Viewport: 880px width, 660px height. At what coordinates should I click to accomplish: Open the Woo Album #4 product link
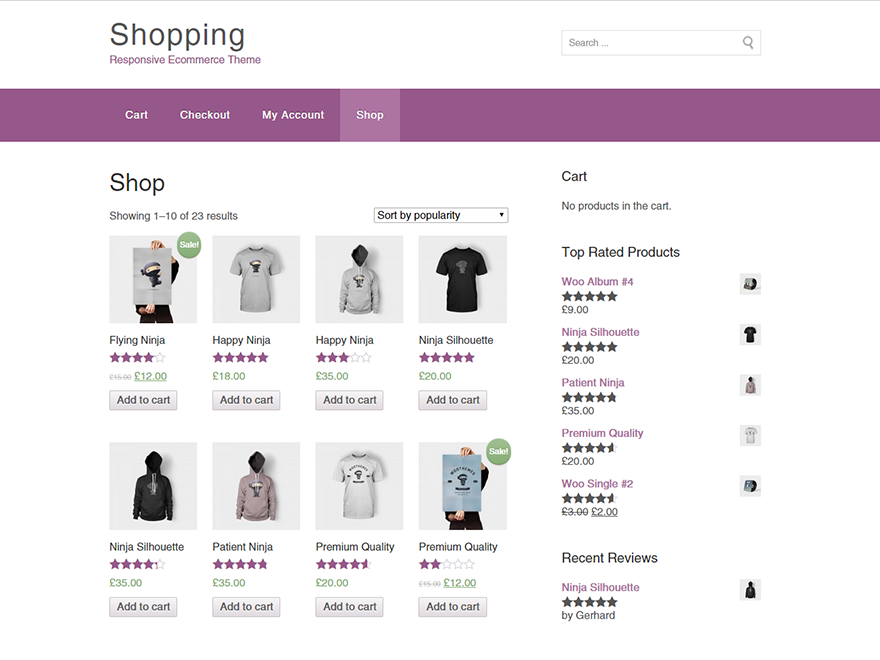click(x=597, y=281)
